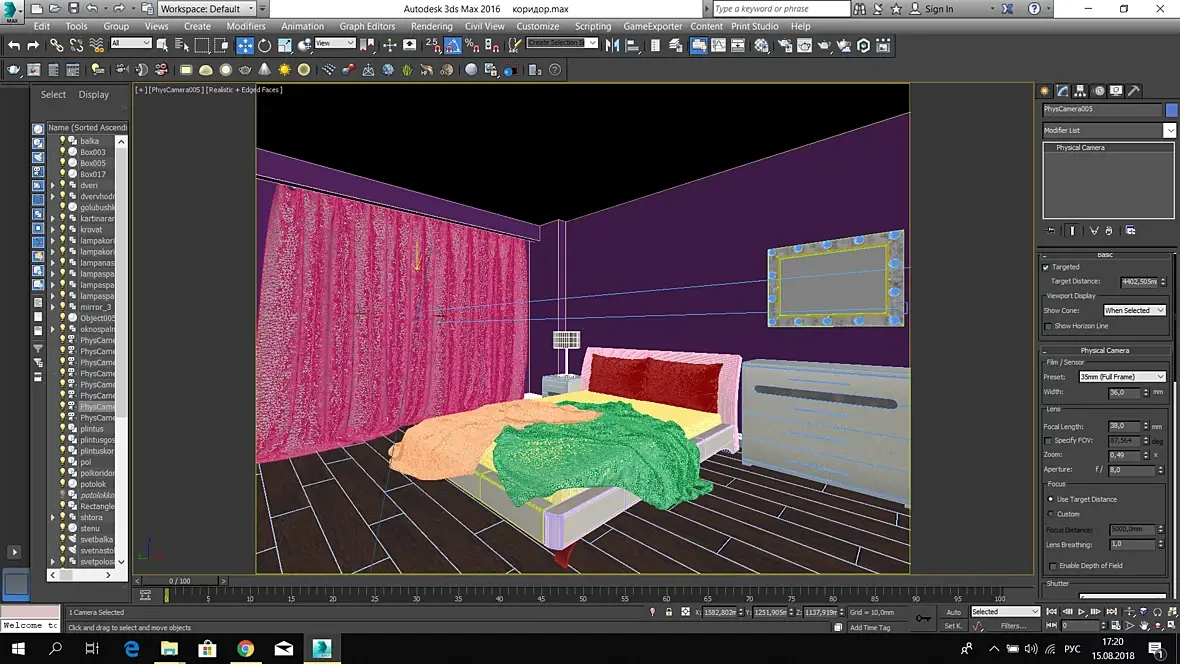The height and width of the screenshot is (664, 1180).
Task: Enable the Show Horizon Line checkbox
Action: click(1048, 326)
